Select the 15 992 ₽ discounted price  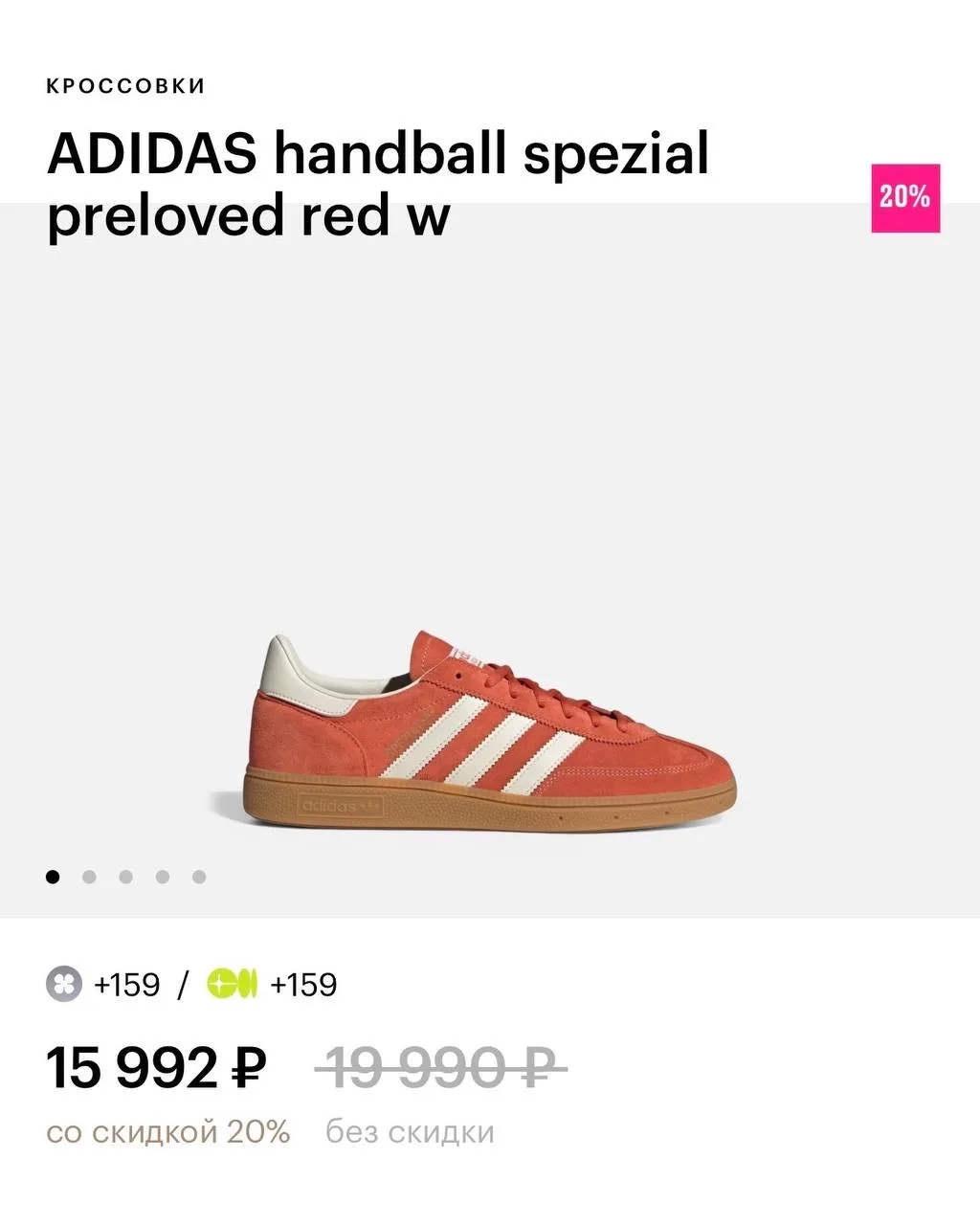tap(157, 1068)
